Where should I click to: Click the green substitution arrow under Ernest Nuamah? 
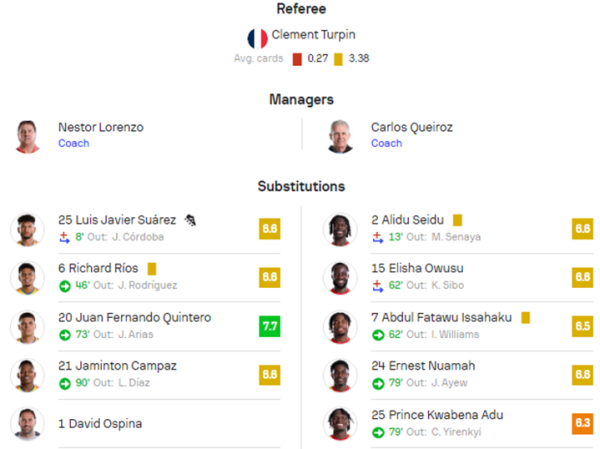[x=378, y=384]
